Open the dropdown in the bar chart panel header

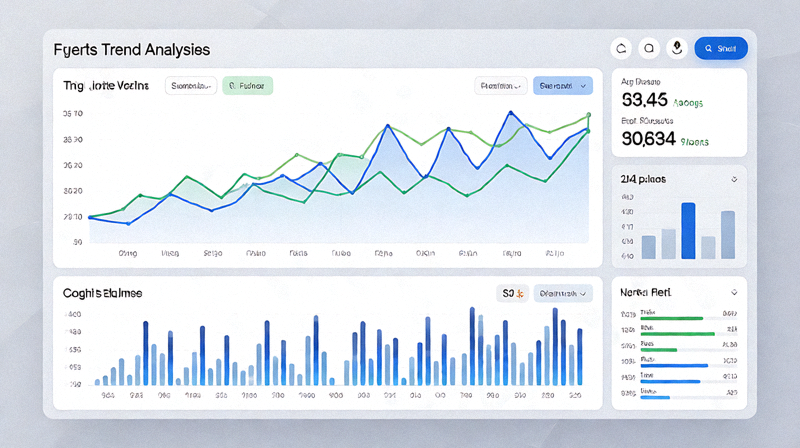[563, 293]
